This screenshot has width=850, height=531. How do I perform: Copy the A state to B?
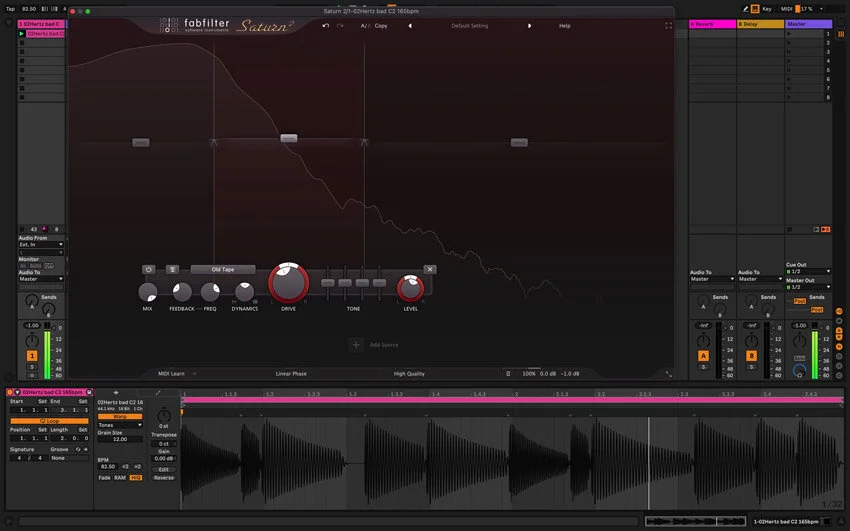click(x=381, y=25)
